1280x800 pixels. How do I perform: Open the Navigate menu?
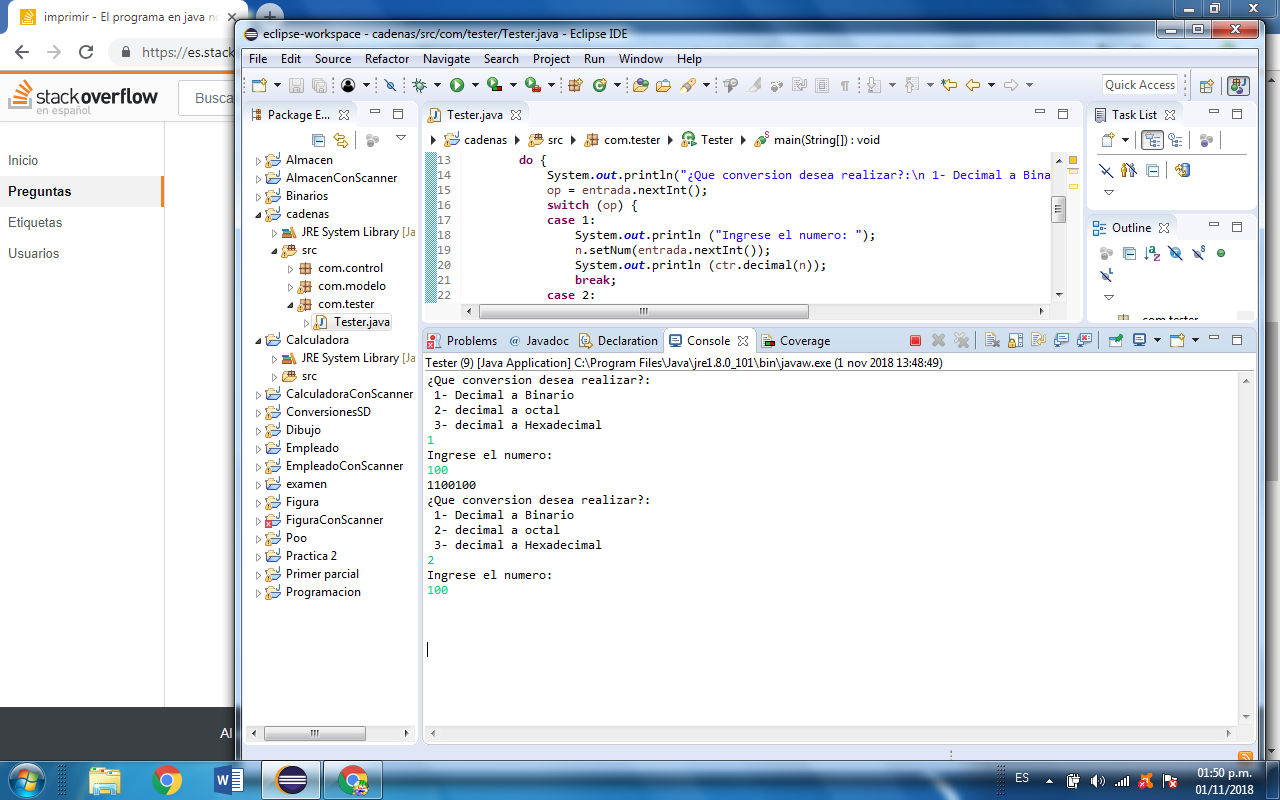(446, 59)
